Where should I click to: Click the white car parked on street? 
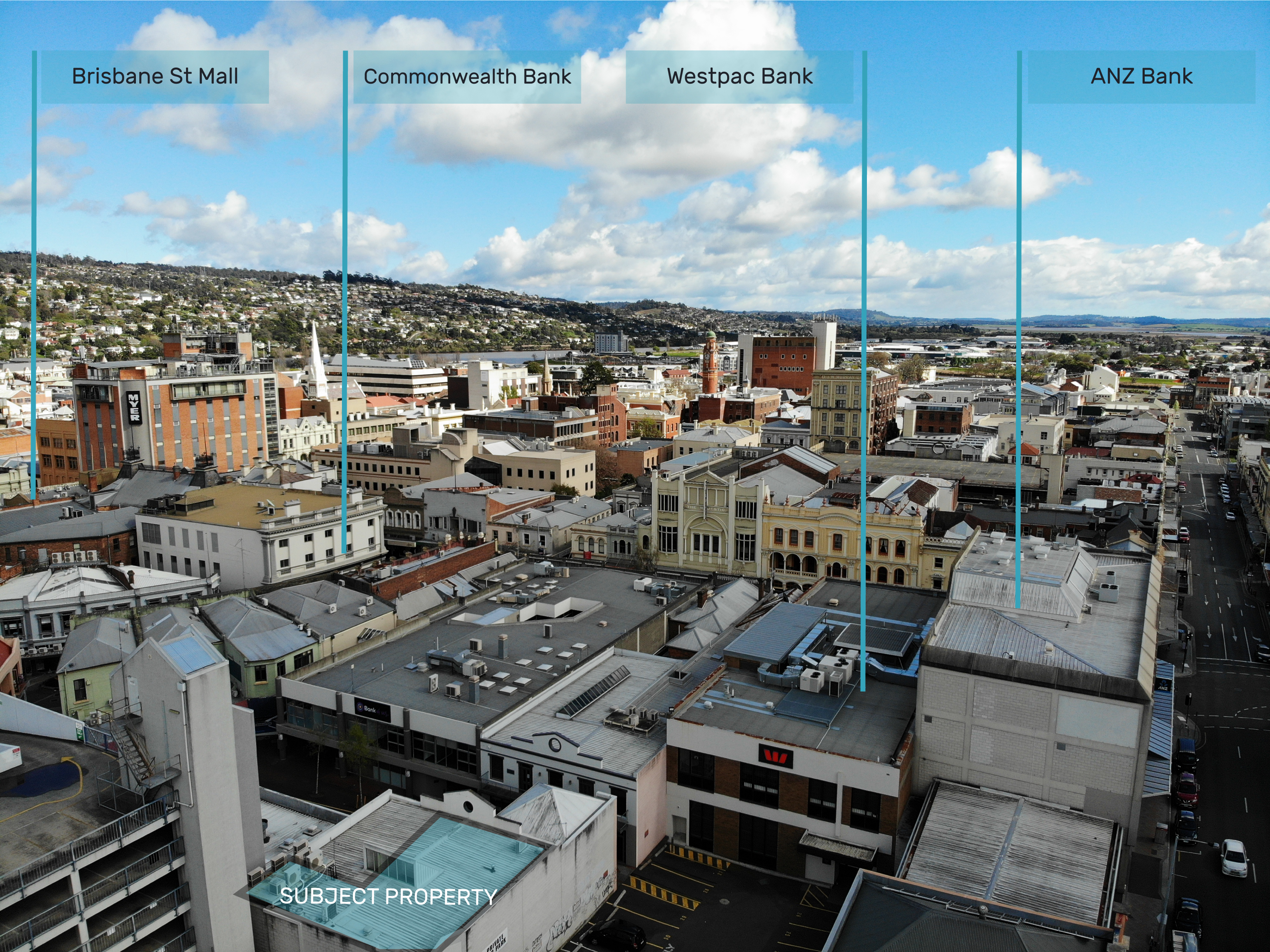point(1234,859)
